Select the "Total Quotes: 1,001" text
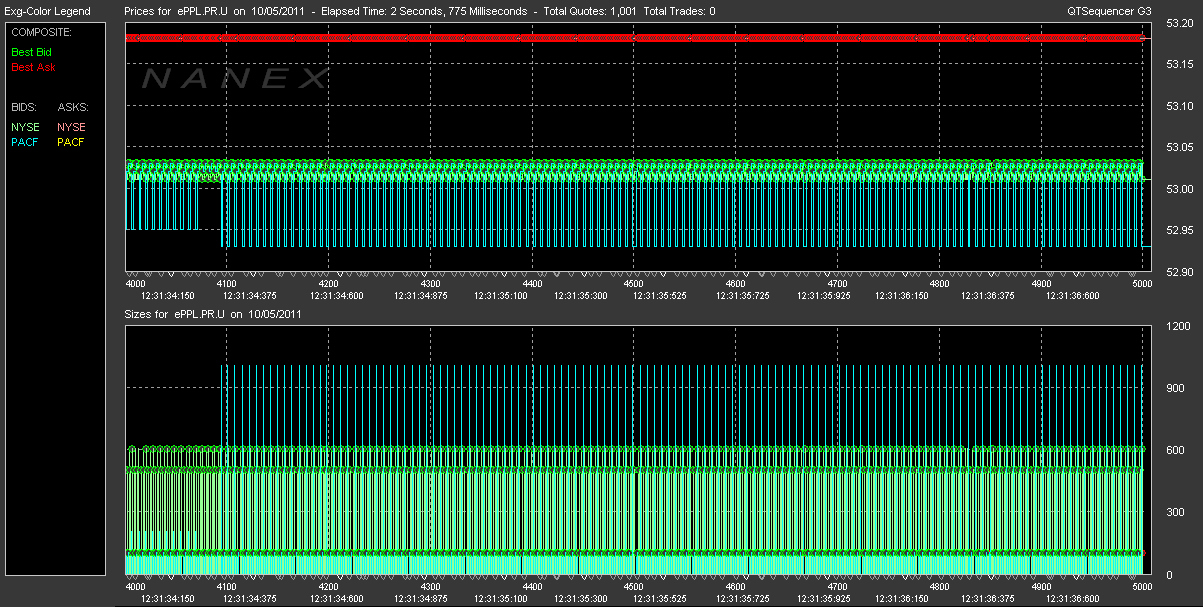Screen dimensions: 1203x607 coord(589,12)
